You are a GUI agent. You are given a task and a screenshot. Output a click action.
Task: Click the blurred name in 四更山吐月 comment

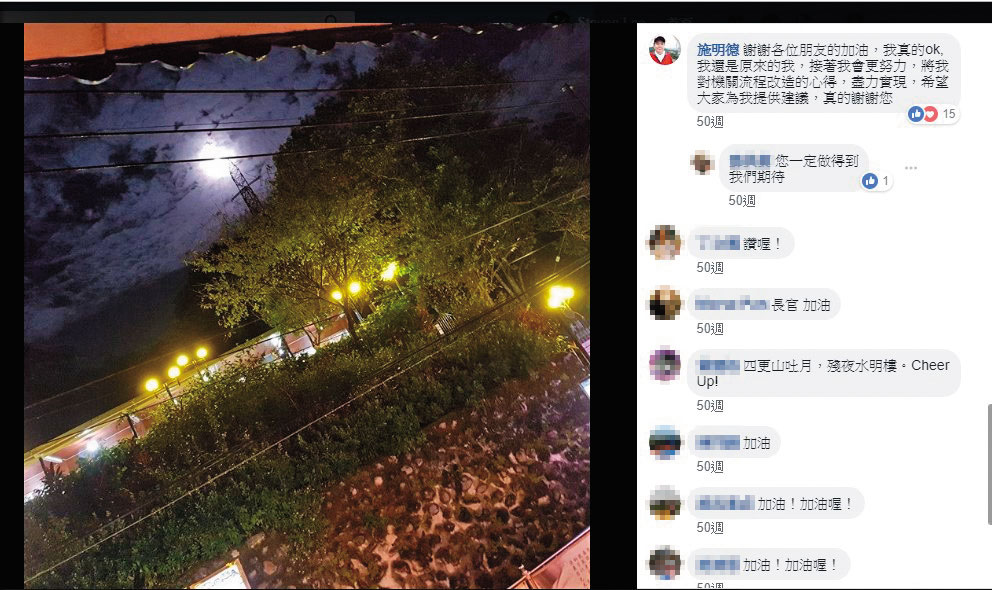pyautogui.click(x=718, y=366)
